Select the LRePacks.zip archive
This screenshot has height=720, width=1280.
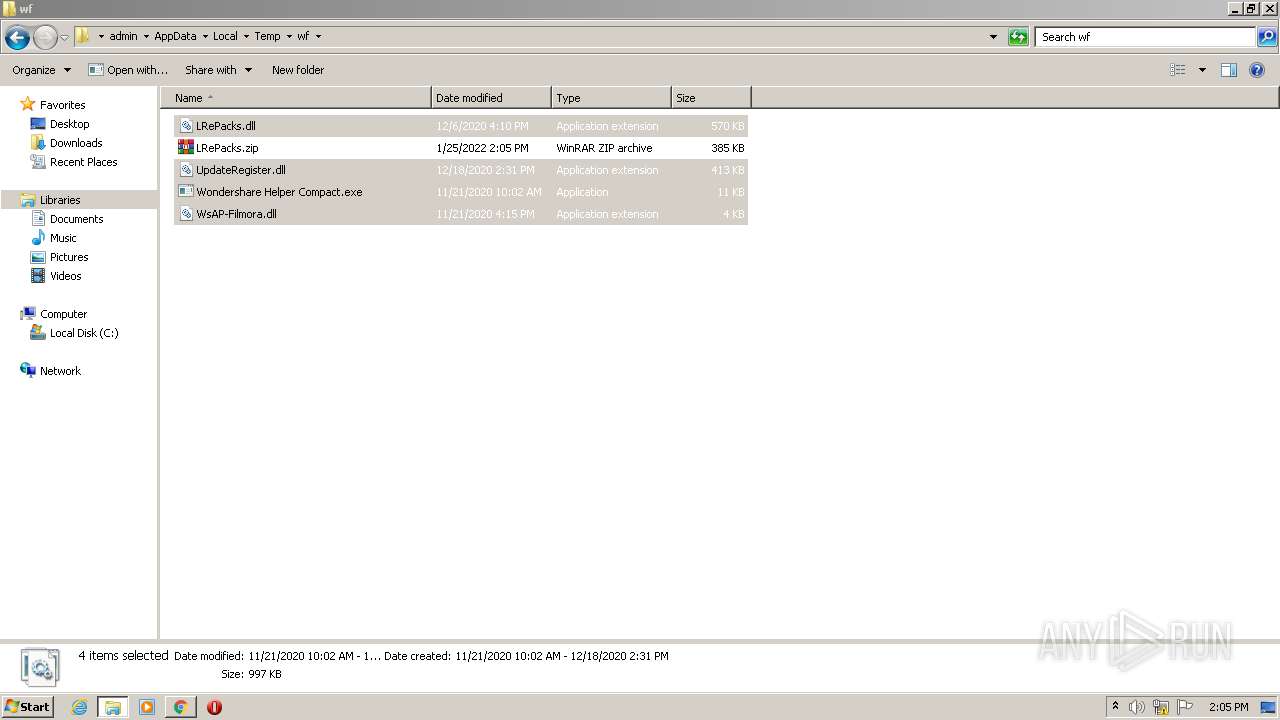461,148
